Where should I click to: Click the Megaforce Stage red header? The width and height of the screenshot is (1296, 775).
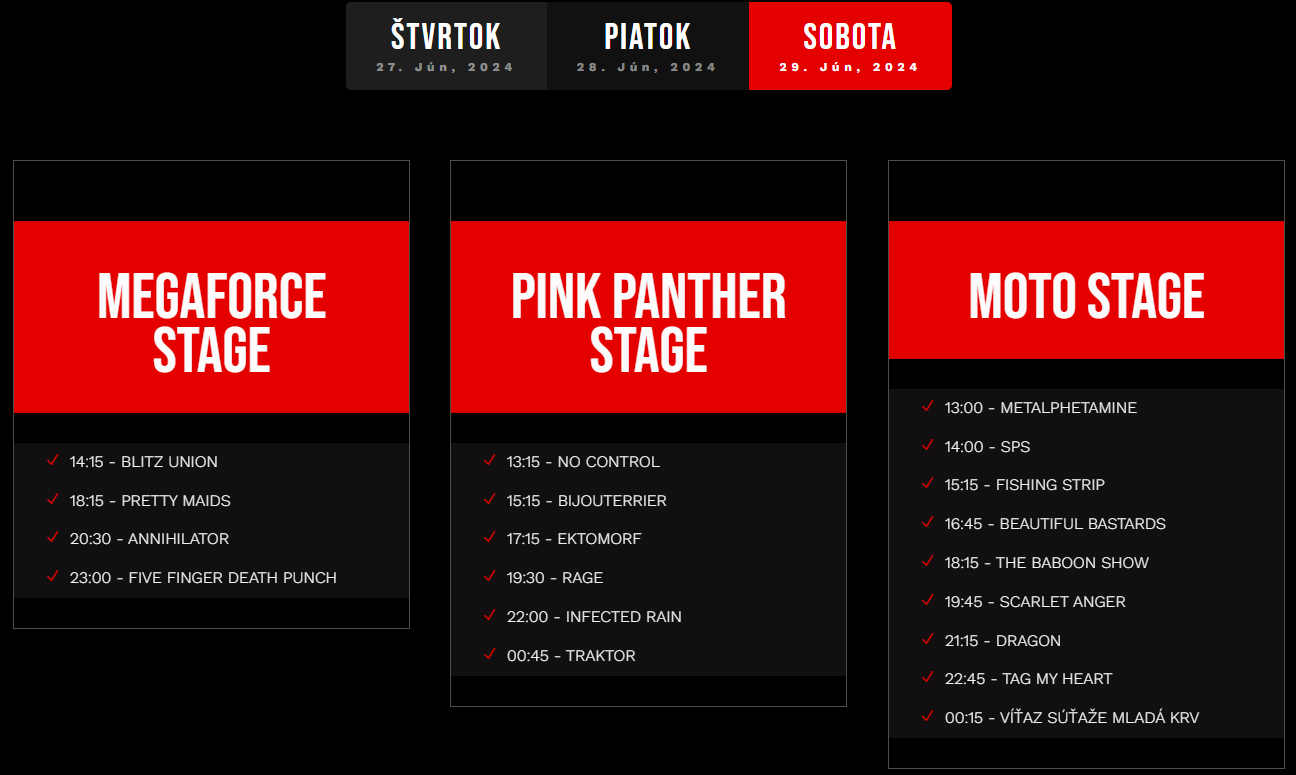(x=211, y=317)
